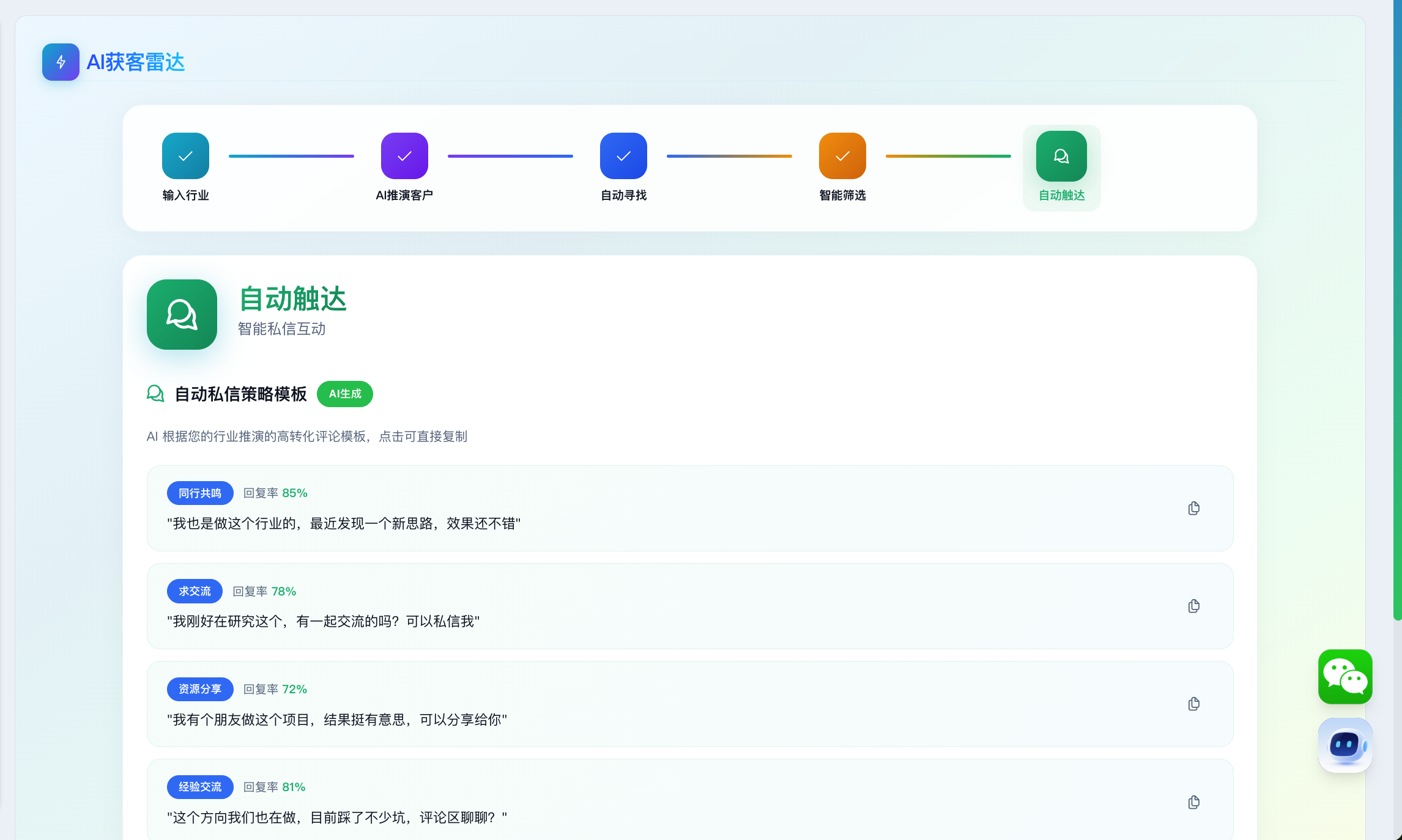Select the 输入行业 step icon
Image resolution: width=1402 pixels, height=840 pixels.
point(185,156)
